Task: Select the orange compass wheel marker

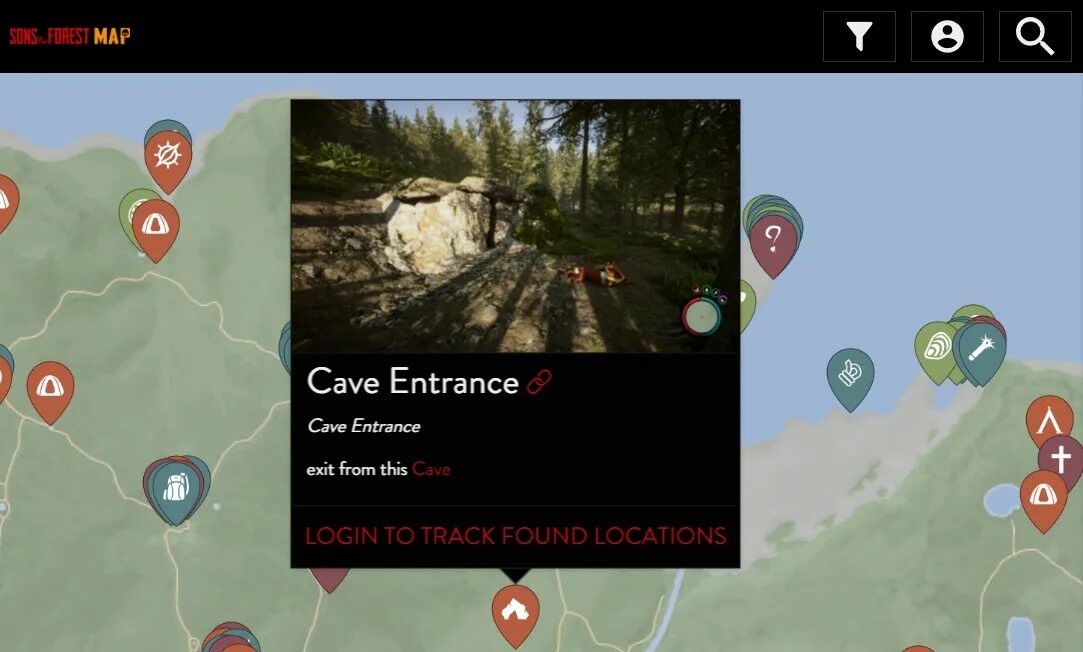Action: [x=168, y=158]
